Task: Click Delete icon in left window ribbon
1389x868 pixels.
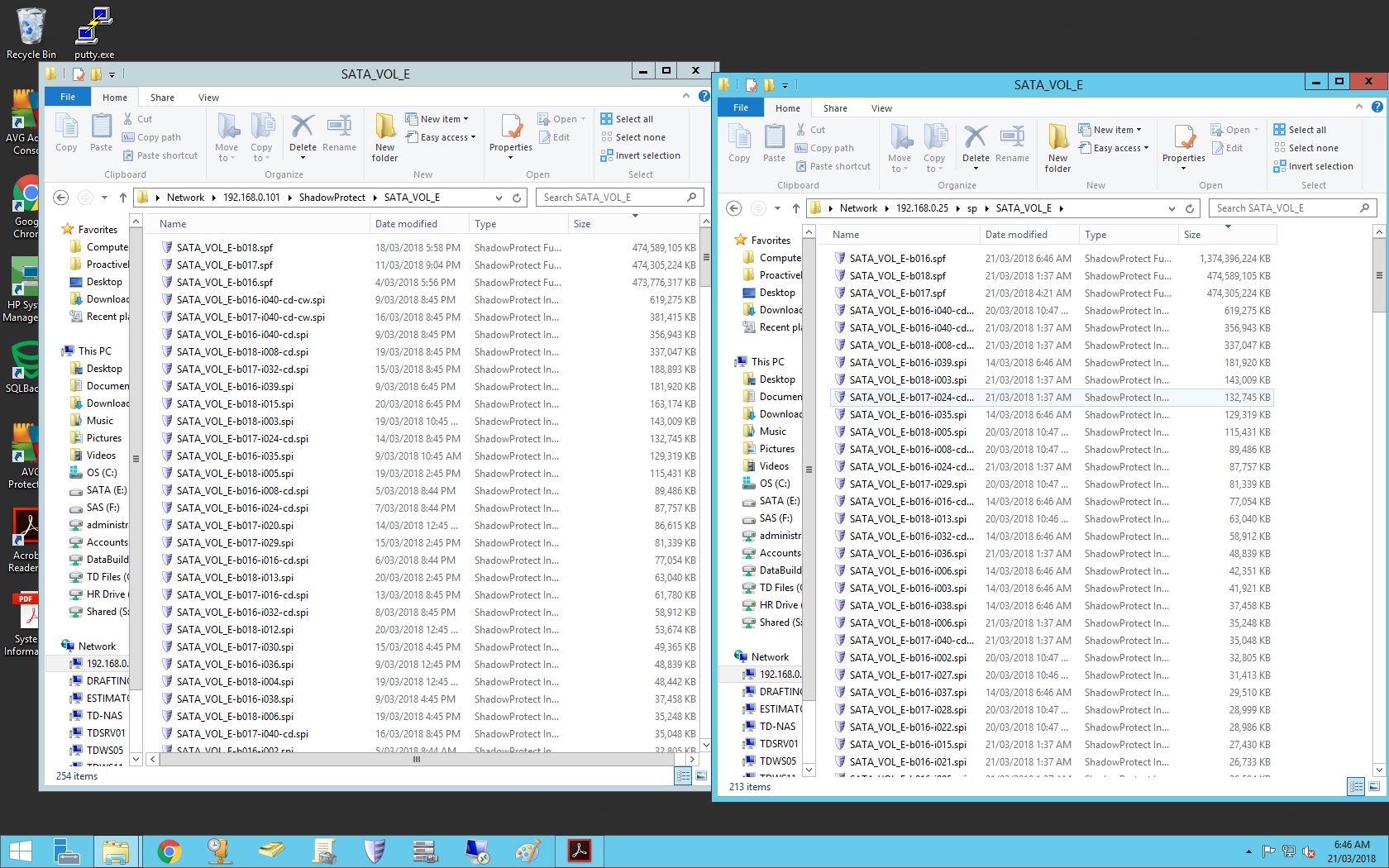Action: 303,132
